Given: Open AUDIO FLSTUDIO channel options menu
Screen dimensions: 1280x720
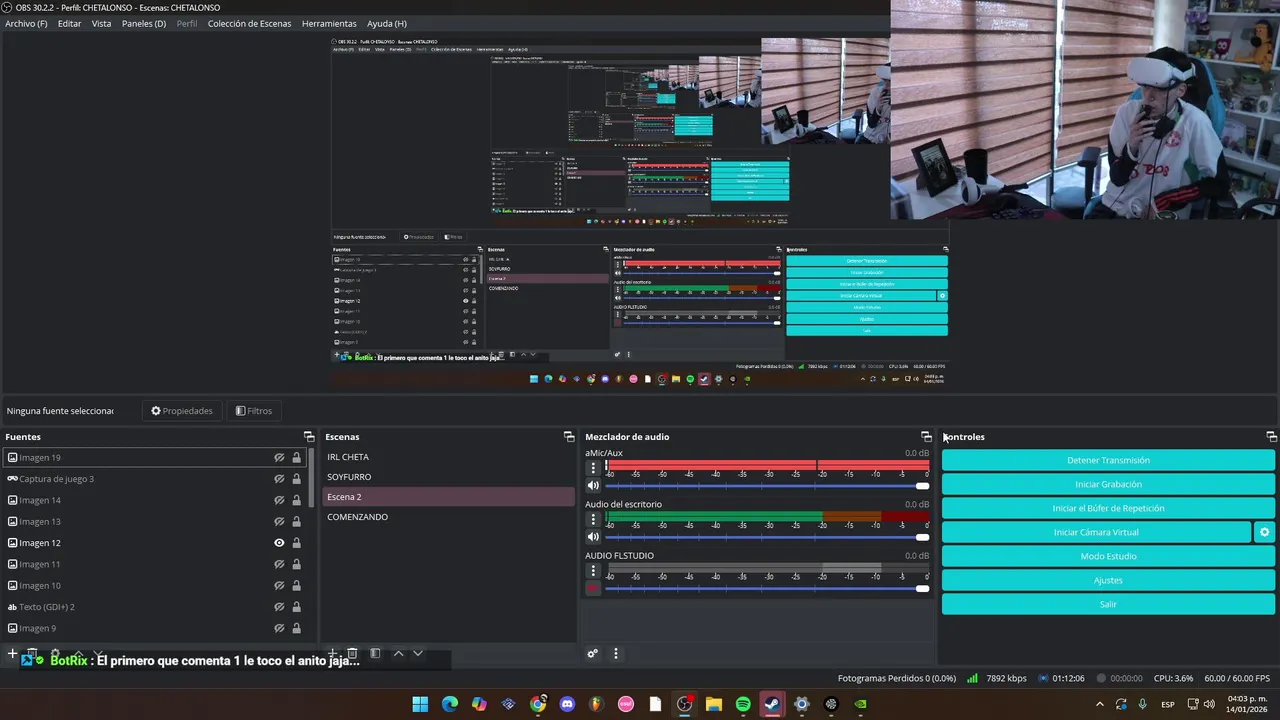Looking at the screenshot, I should pyautogui.click(x=593, y=570).
